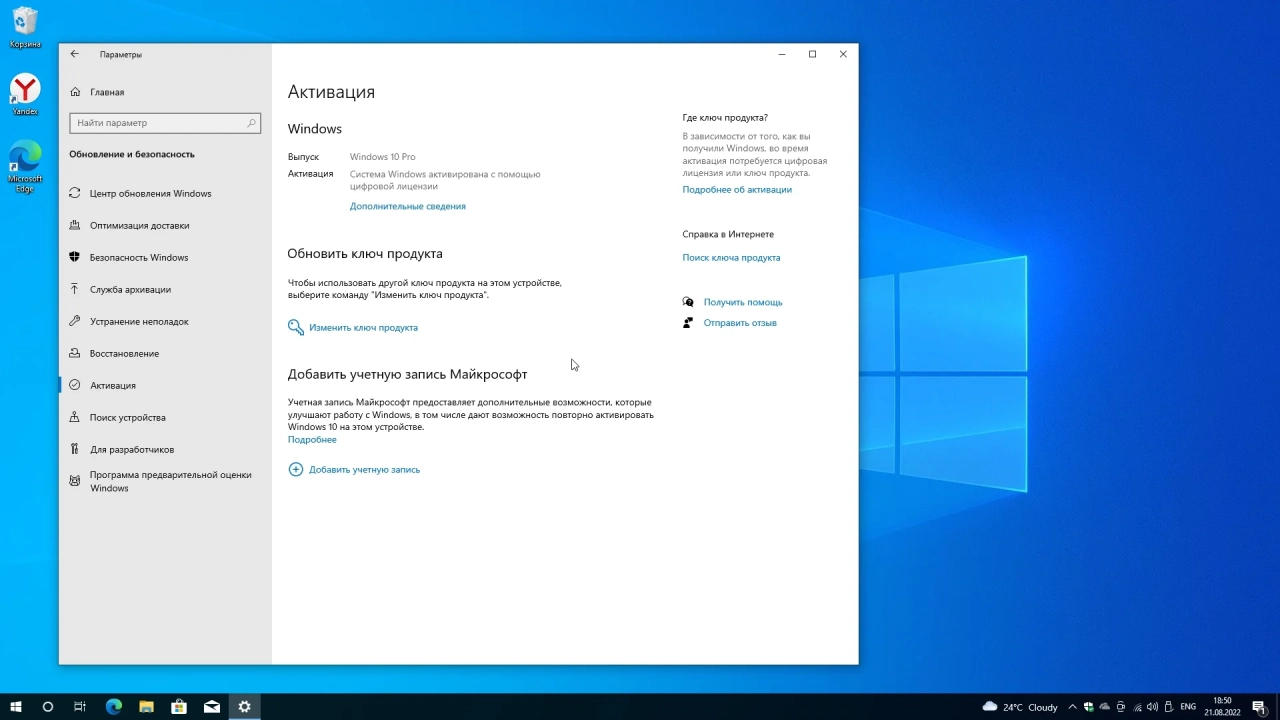Click the Settings gear on the taskbar
Image resolution: width=1280 pixels, height=720 pixels.
click(244, 707)
